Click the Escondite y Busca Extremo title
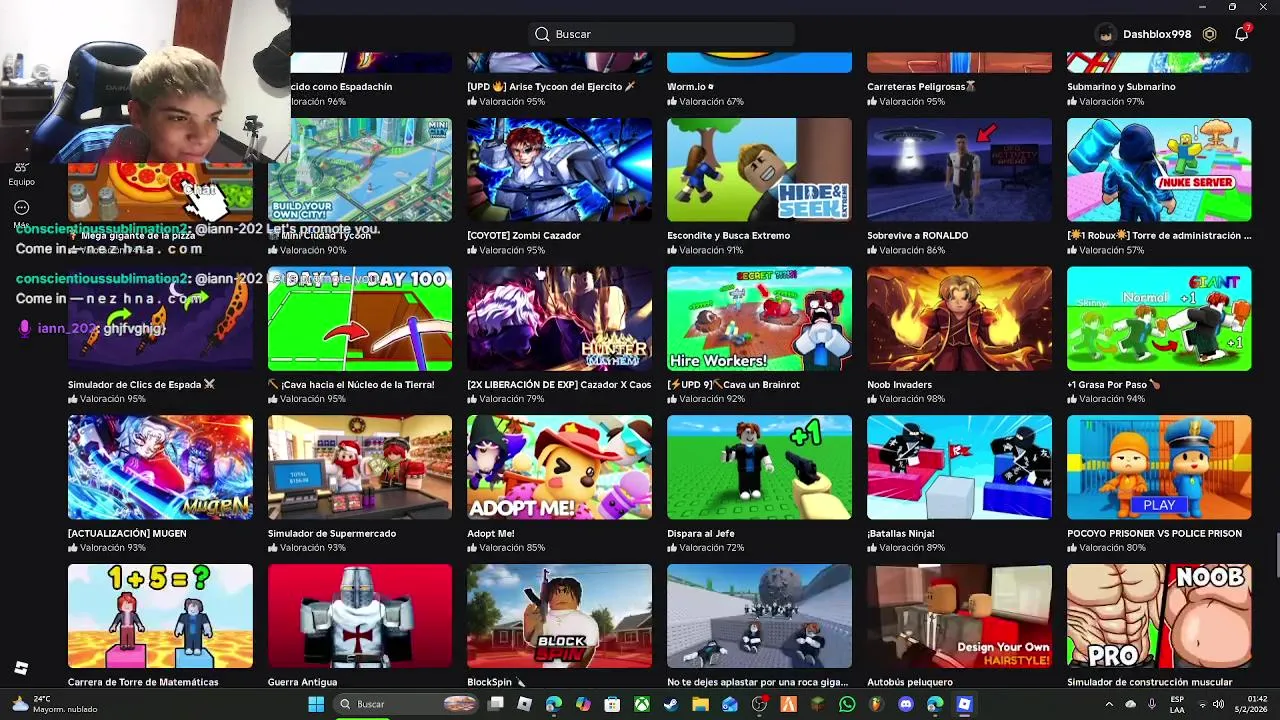This screenshot has width=1280, height=720. (x=728, y=236)
